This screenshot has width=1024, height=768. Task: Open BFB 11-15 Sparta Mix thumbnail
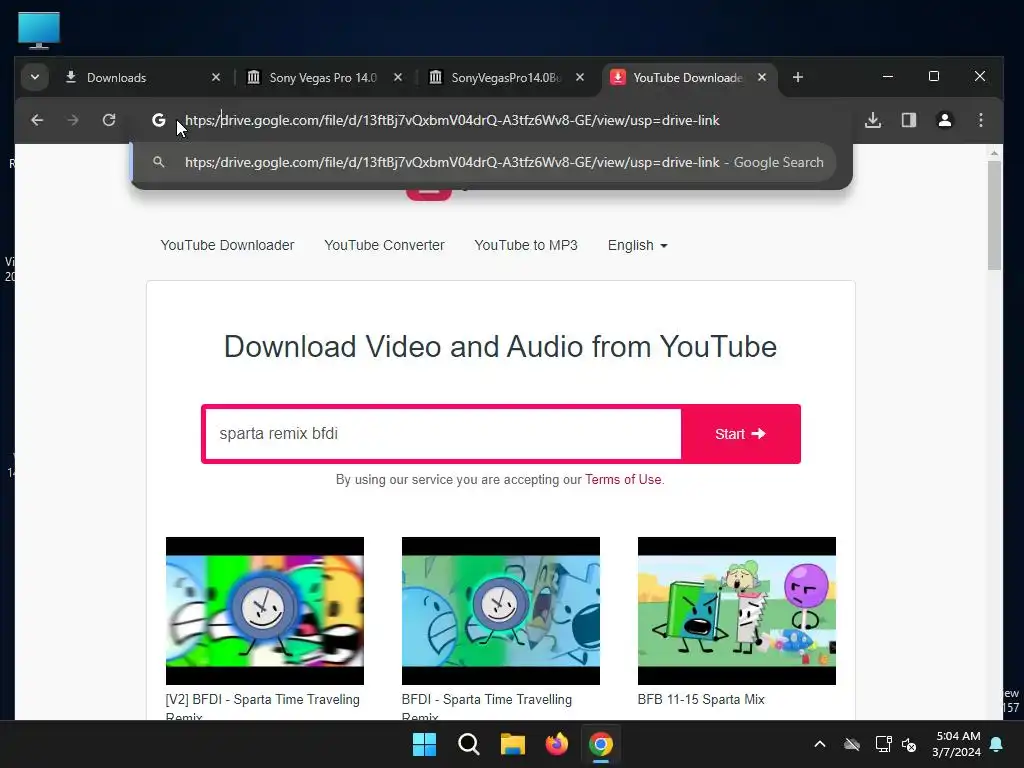(737, 611)
